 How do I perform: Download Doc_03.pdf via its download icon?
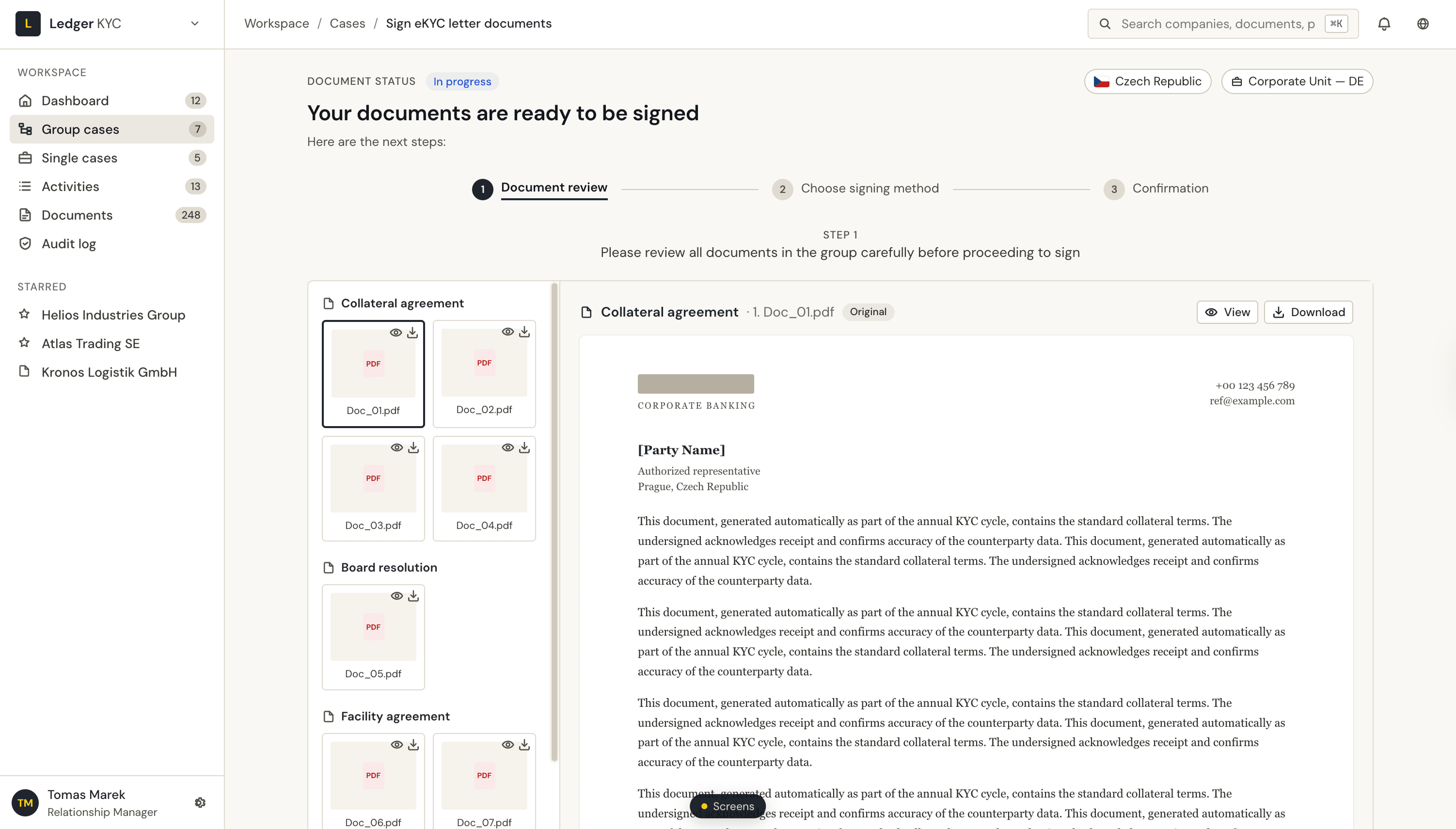(414, 447)
